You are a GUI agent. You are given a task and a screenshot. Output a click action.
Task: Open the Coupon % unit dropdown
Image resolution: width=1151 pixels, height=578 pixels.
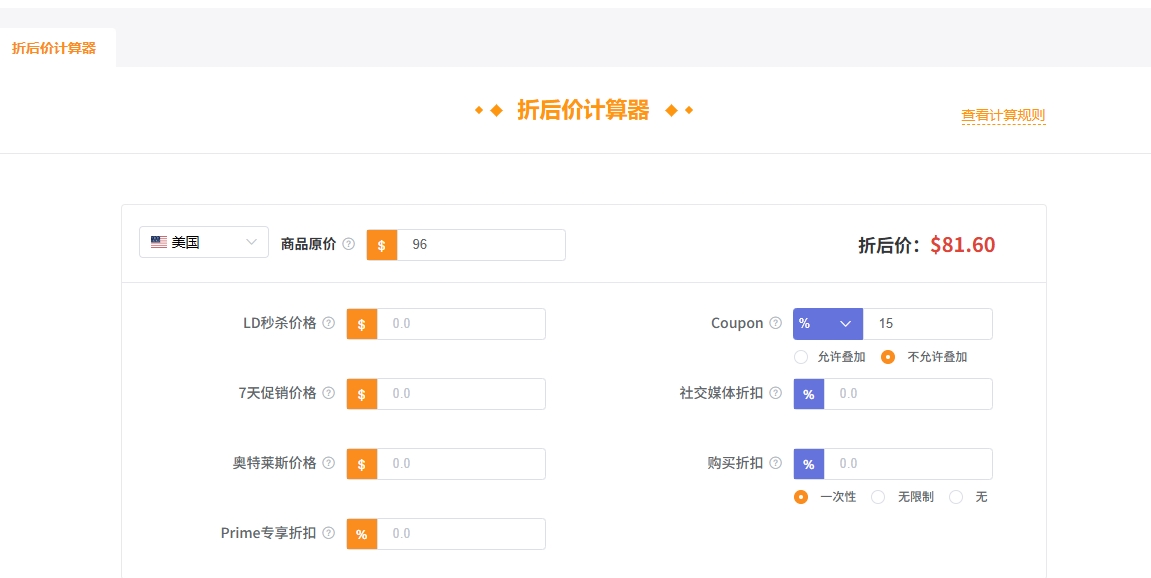[828, 324]
